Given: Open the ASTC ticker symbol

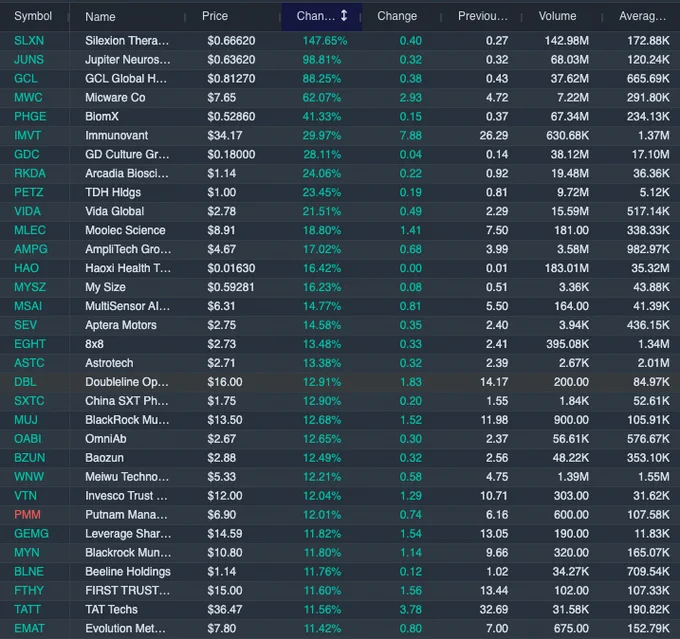Looking at the screenshot, I should pyautogui.click(x=29, y=363).
